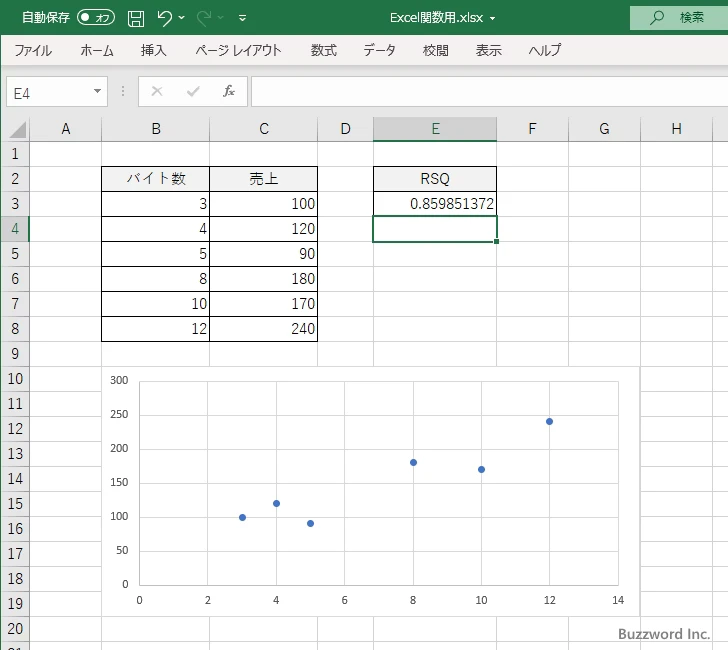Open the Undo history dropdown arrow

182,18
